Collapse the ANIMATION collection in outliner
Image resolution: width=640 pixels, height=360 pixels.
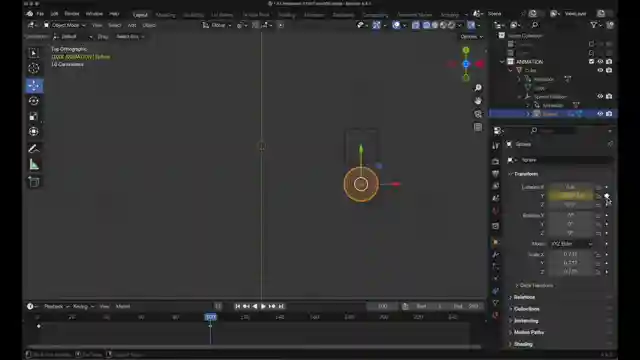tap(502, 62)
